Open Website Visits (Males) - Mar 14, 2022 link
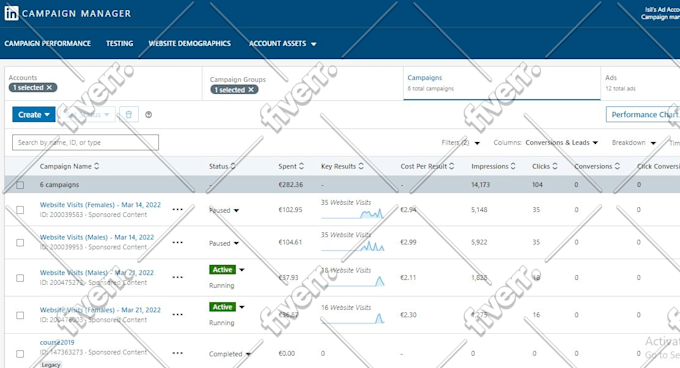This screenshot has width=680, height=368. (97, 237)
